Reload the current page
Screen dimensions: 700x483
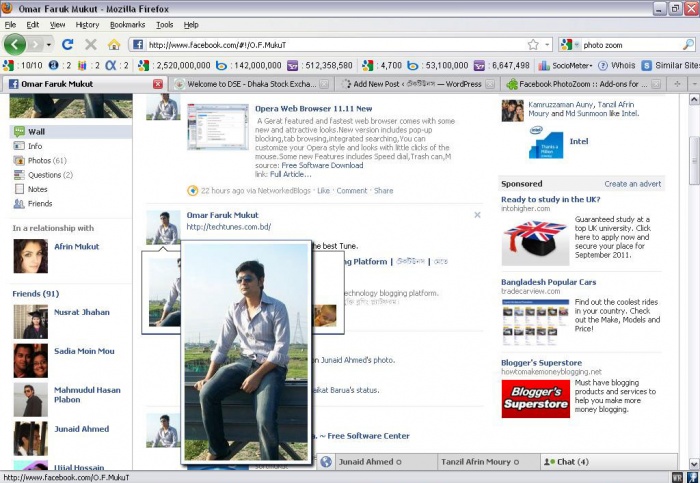(x=68, y=44)
